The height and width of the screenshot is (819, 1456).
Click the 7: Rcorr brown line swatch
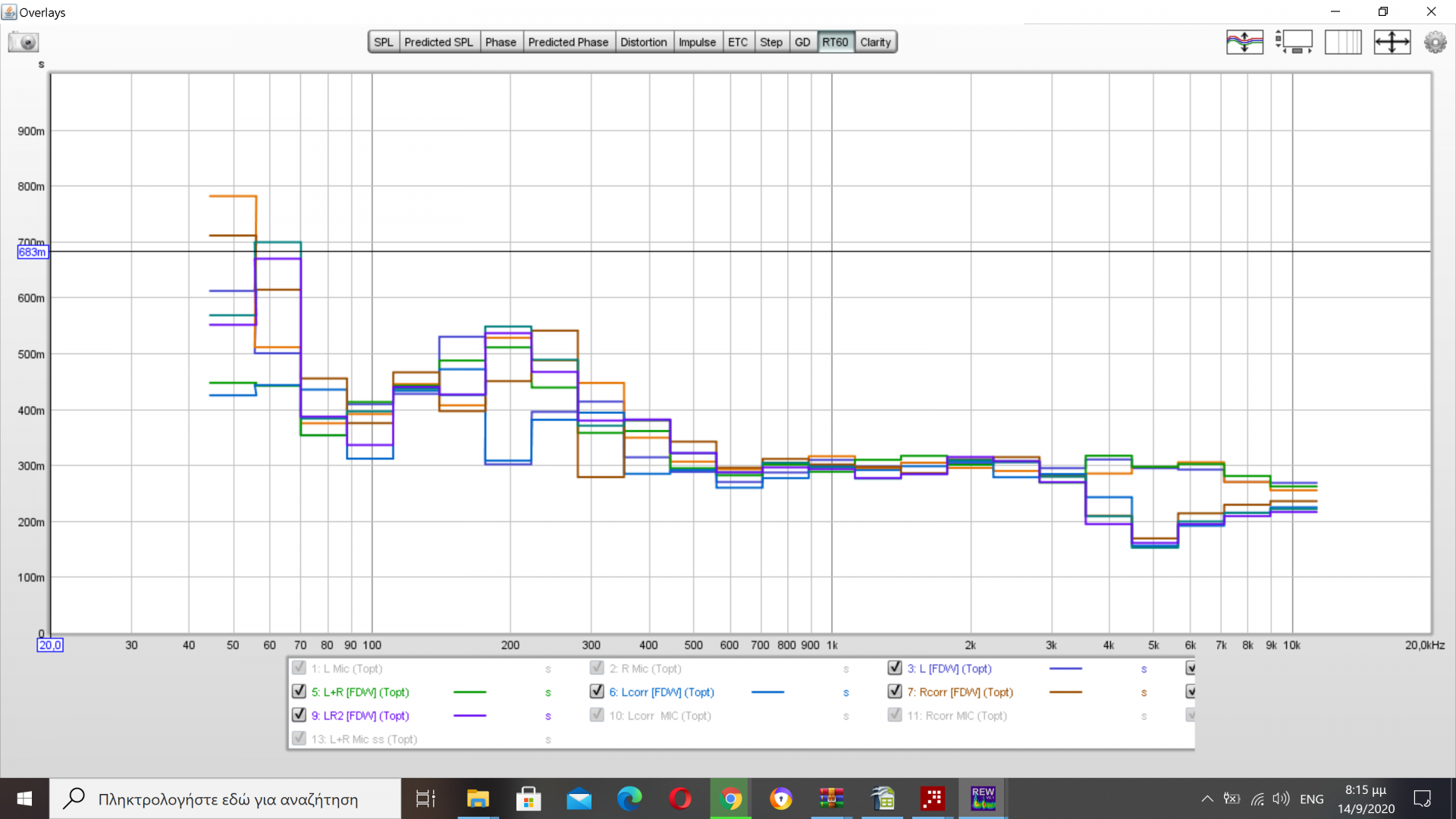coord(1065,692)
